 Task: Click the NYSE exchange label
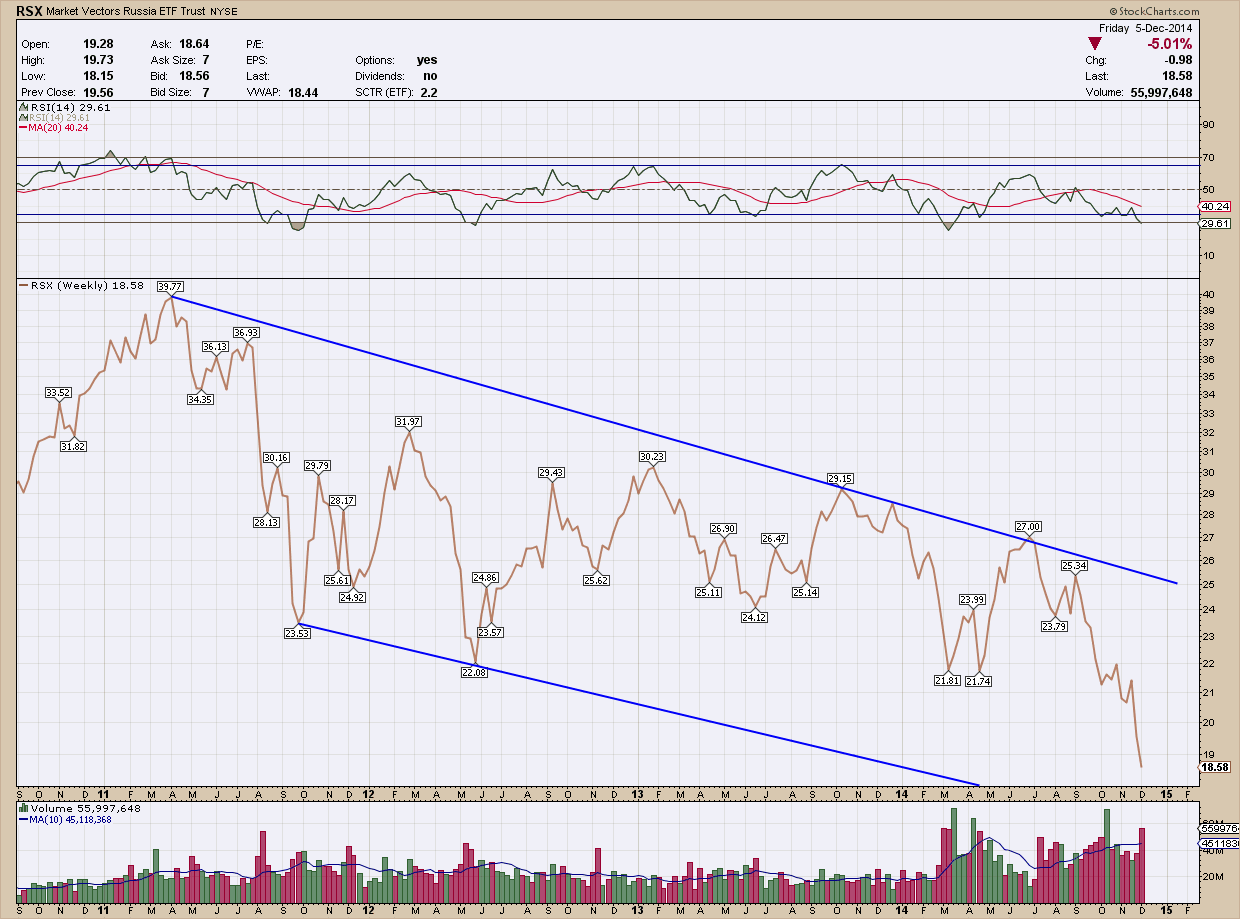(x=223, y=13)
